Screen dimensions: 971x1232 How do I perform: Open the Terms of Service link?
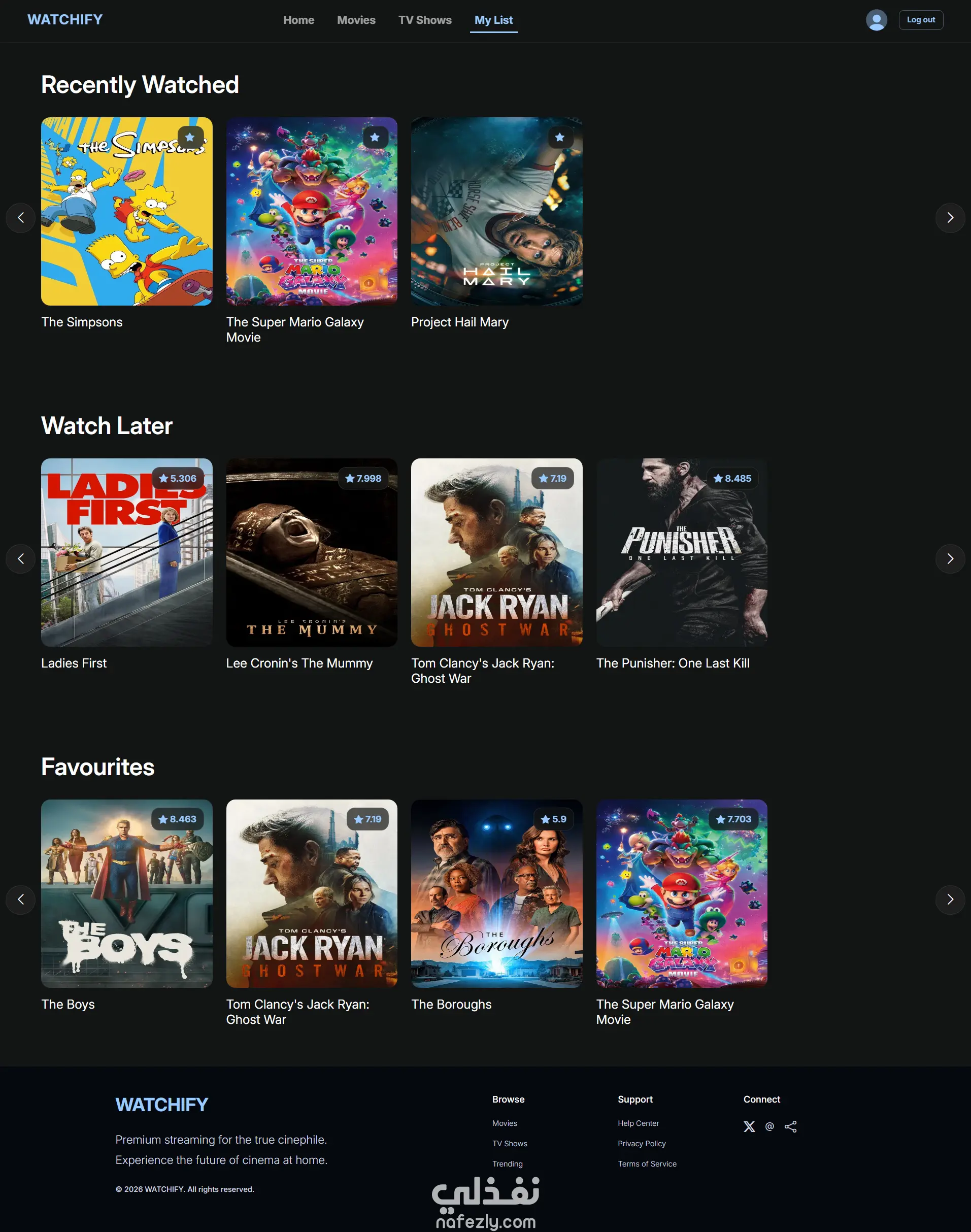point(648,1164)
